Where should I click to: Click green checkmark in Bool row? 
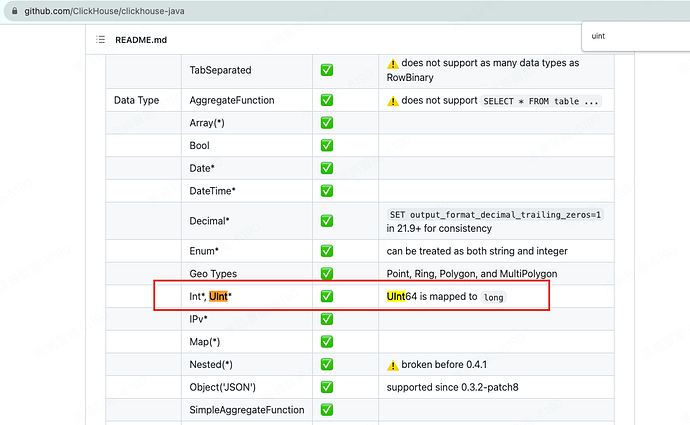[x=327, y=145]
